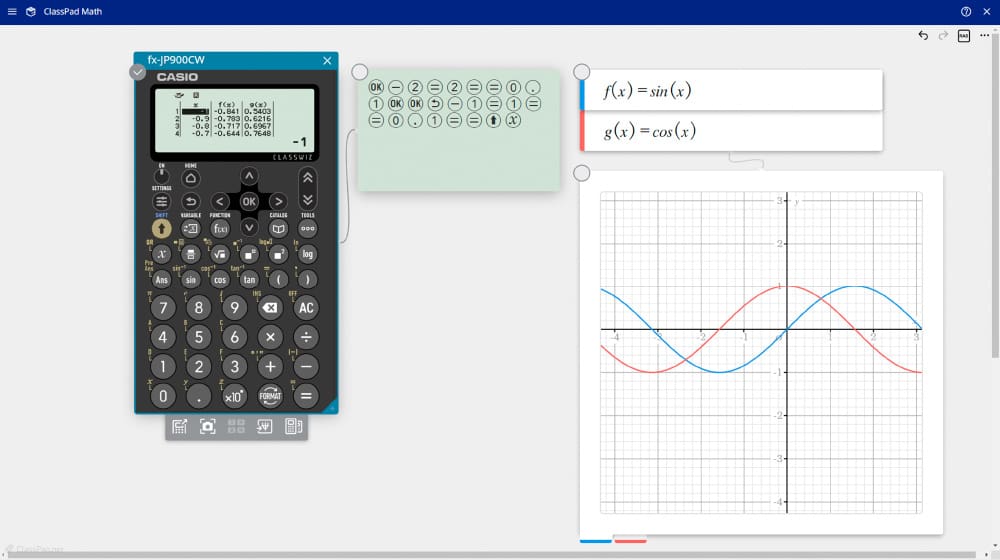Viewport: 1000px width, 560px height.
Task: Tap the calculator x variable key
Action: pyautogui.click(x=161, y=254)
